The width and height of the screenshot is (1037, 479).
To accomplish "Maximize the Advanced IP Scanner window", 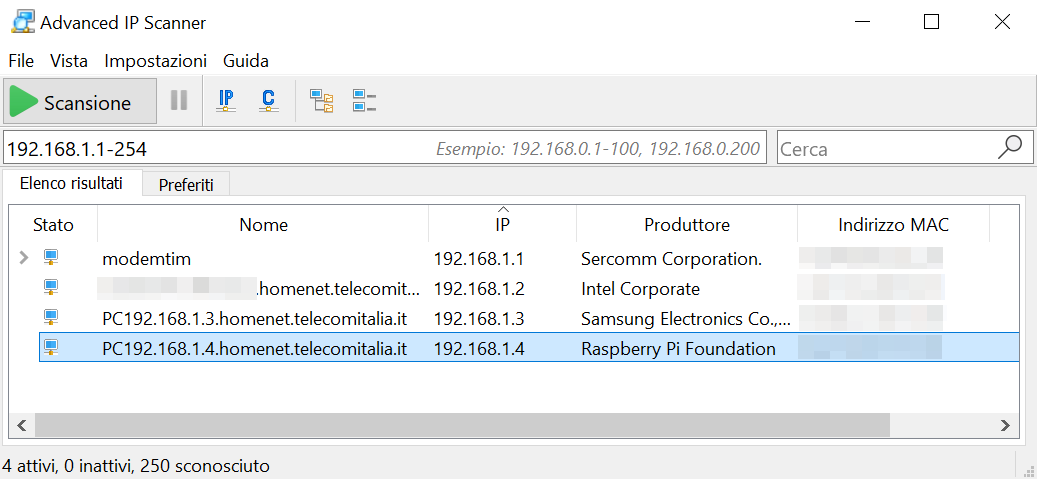I will click(x=931, y=22).
